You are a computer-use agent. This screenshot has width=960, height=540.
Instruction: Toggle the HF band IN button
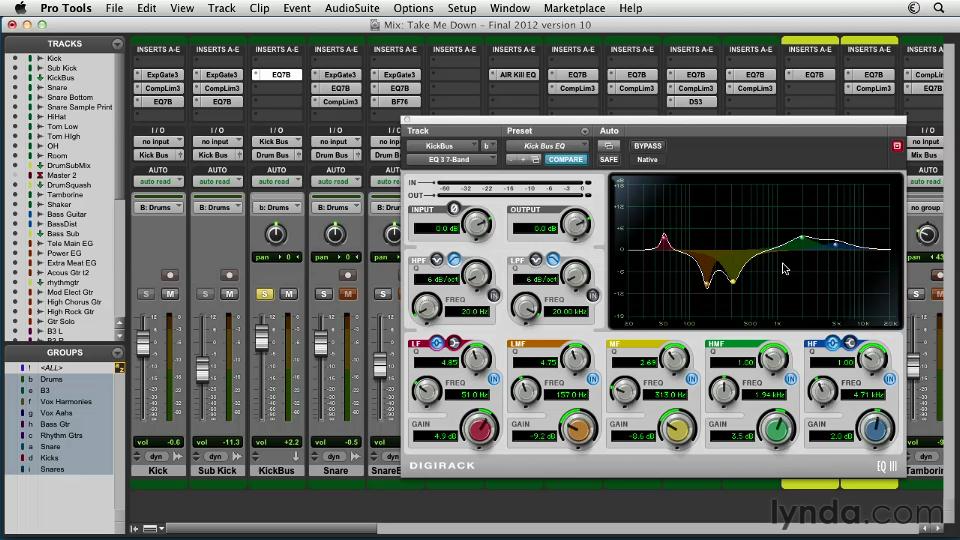890,379
